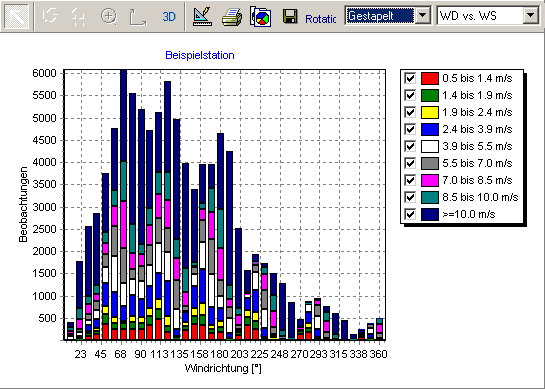Open the Gestapelt dropdown arrow
This screenshot has width=545, height=389.
[x=423, y=15]
